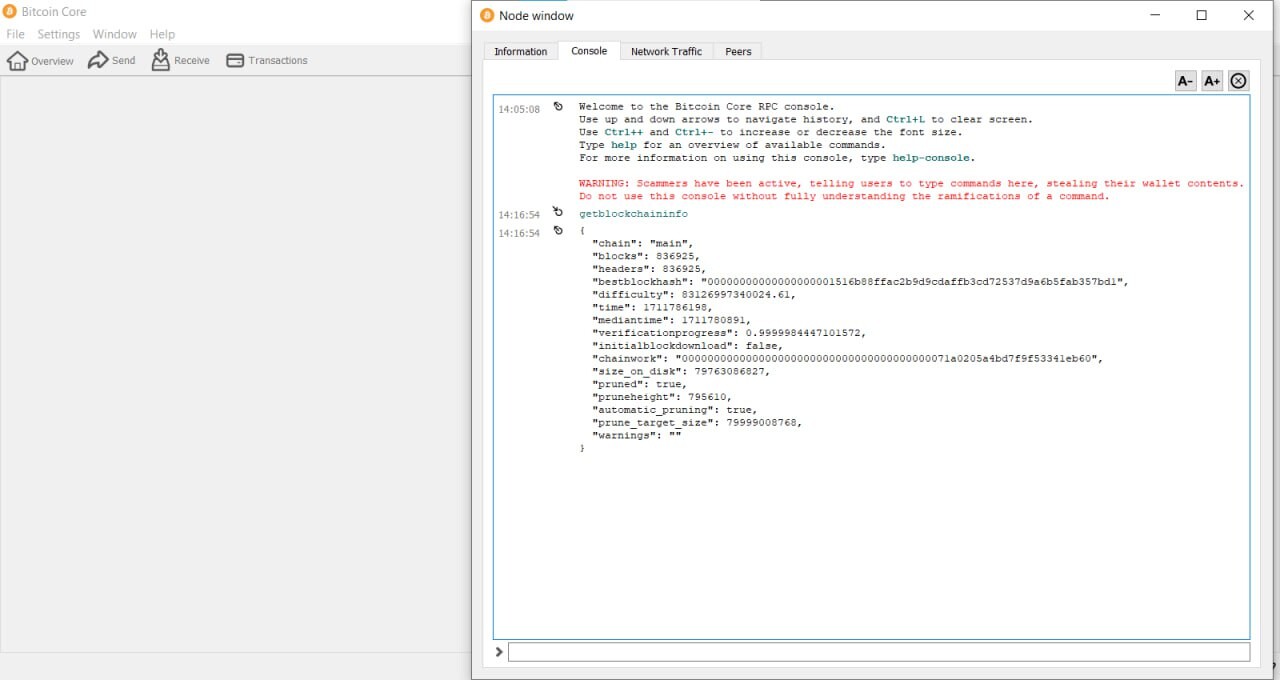Maximize the Node window
Screen dimensions: 1280x680
pos(1202,15)
